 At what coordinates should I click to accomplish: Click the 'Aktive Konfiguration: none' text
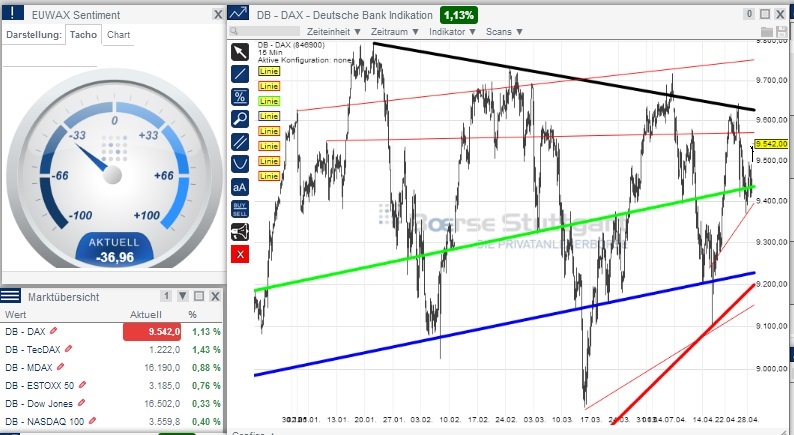tap(304, 60)
